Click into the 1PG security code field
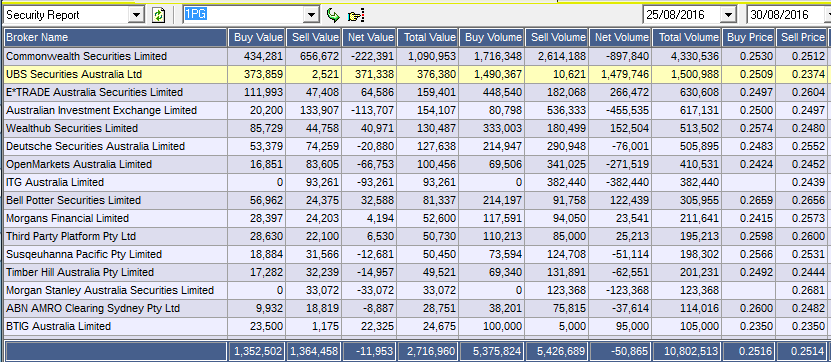Image resolution: width=831 pixels, height=362 pixels. (x=244, y=15)
